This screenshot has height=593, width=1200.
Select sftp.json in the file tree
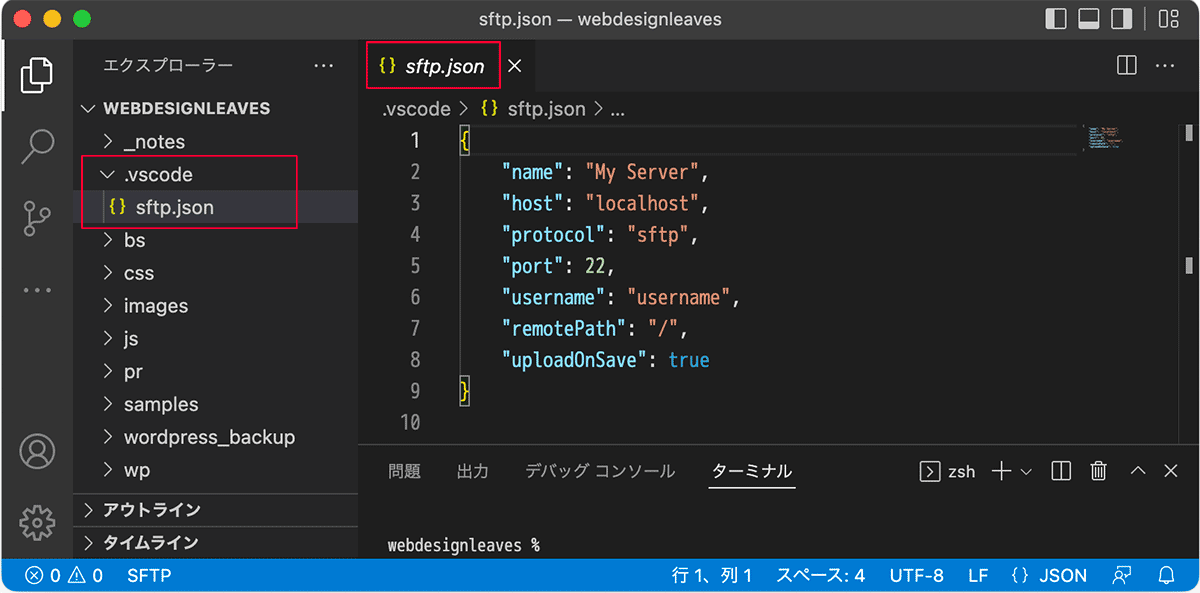point(174,208)
